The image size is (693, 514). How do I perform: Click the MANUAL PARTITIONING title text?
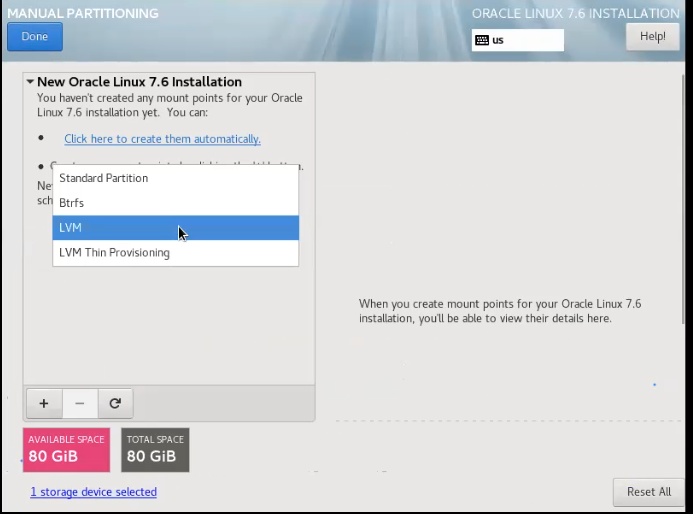(83, 13)
